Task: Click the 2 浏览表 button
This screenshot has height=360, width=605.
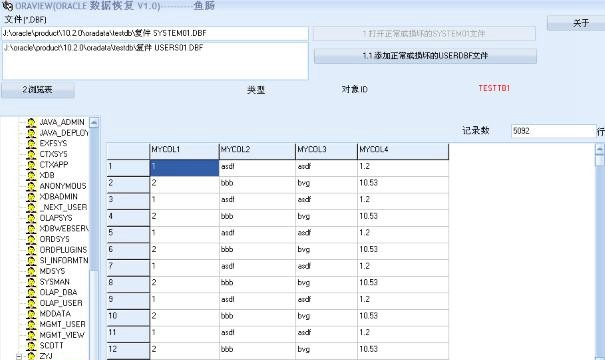Action: pos(37,90)
